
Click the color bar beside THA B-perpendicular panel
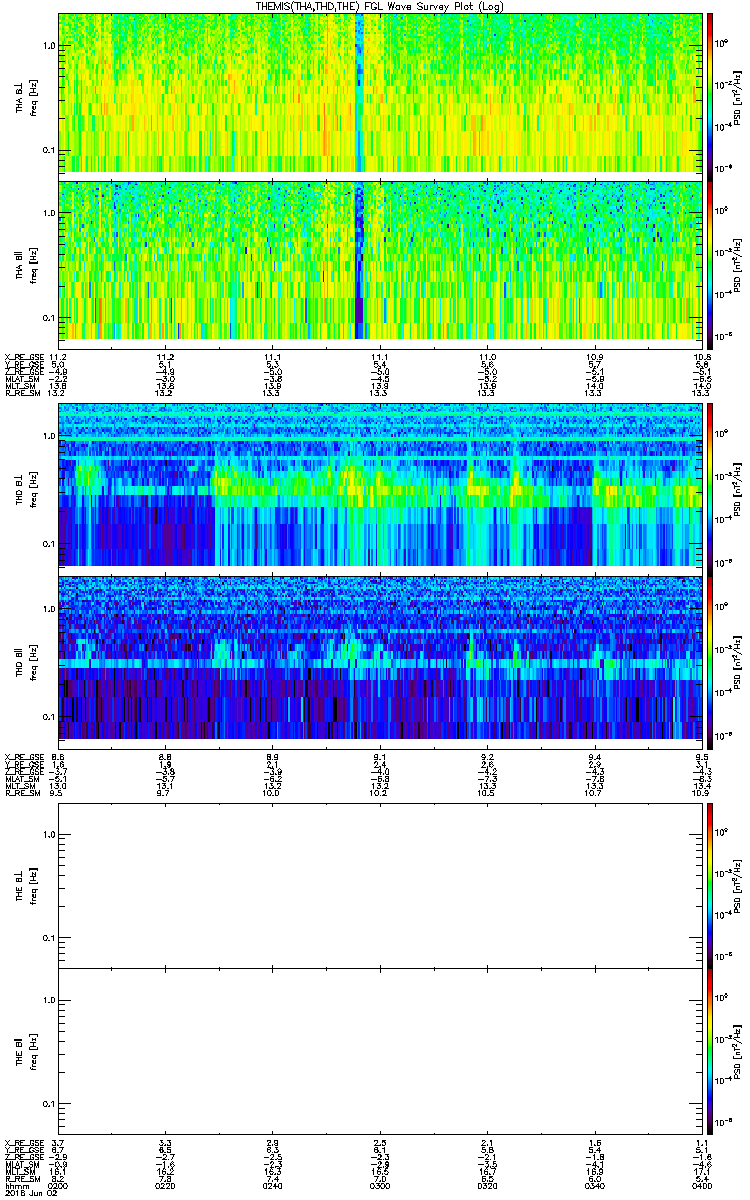710,93
